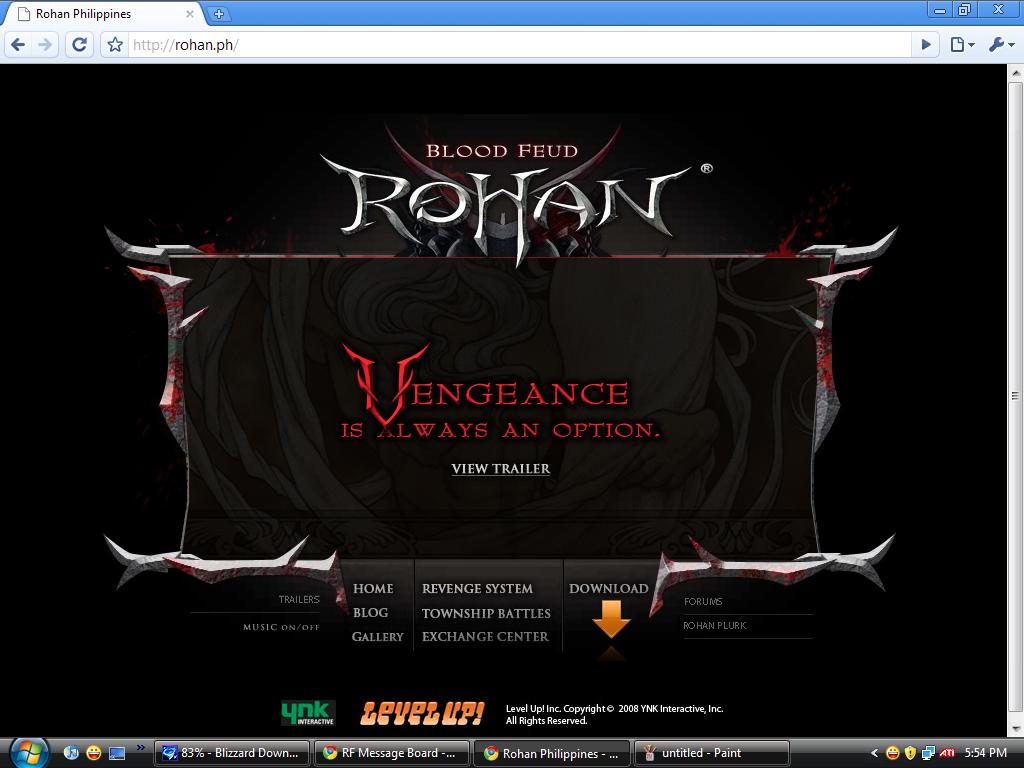The height and width of the screenshot is (768, 1024).
Task: Open the REVENGE SYSTEM page
Action: (x=477, y=588)
